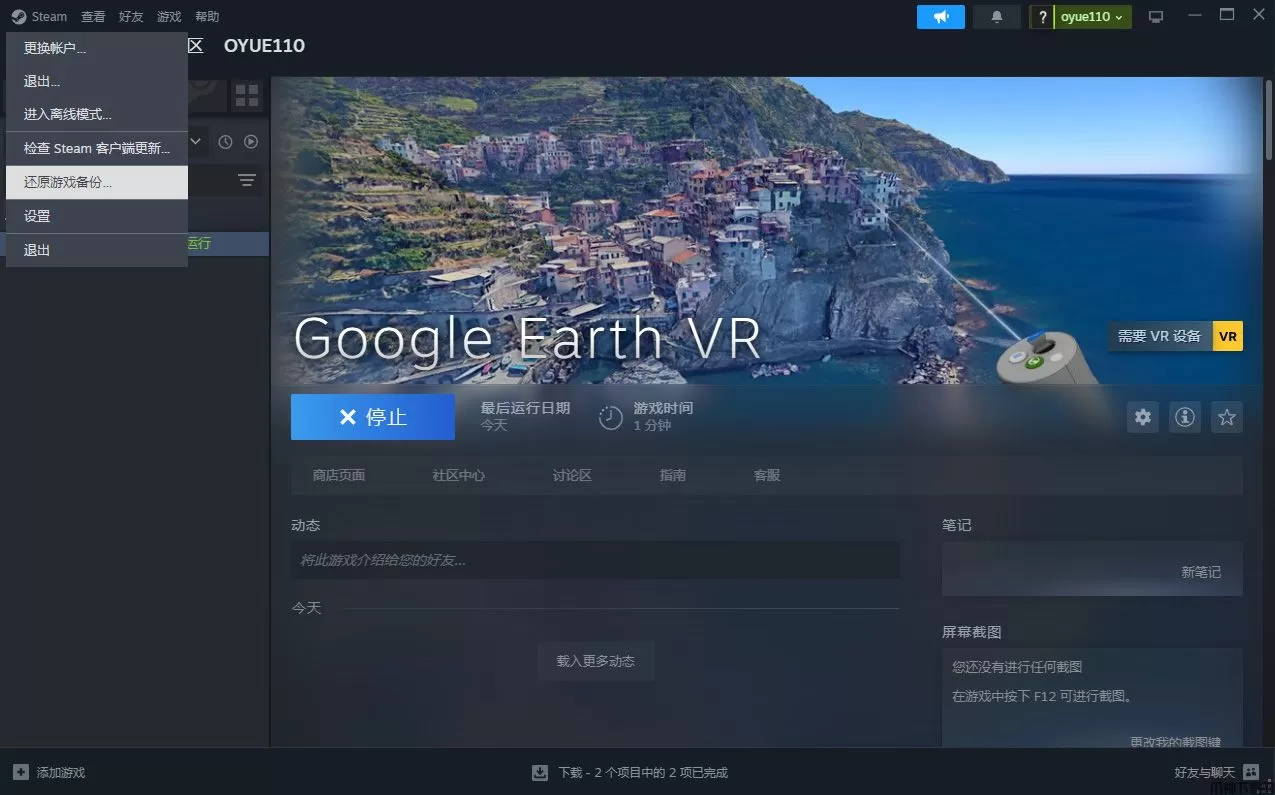Click the play sessions icon next to clock
1275x795 pixels.
coord(249,142)
